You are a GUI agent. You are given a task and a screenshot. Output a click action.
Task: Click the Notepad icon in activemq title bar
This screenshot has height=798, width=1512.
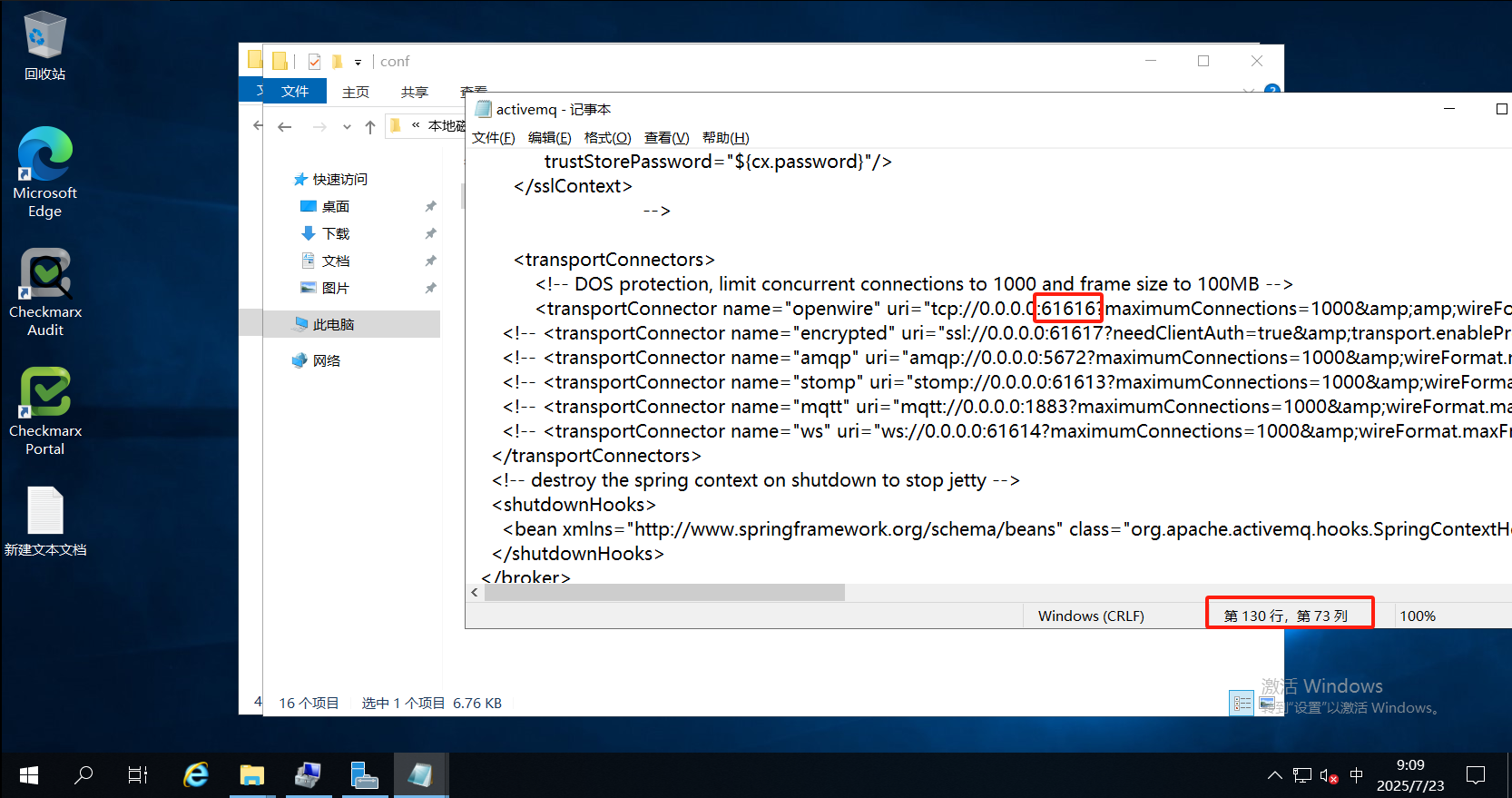483,109
